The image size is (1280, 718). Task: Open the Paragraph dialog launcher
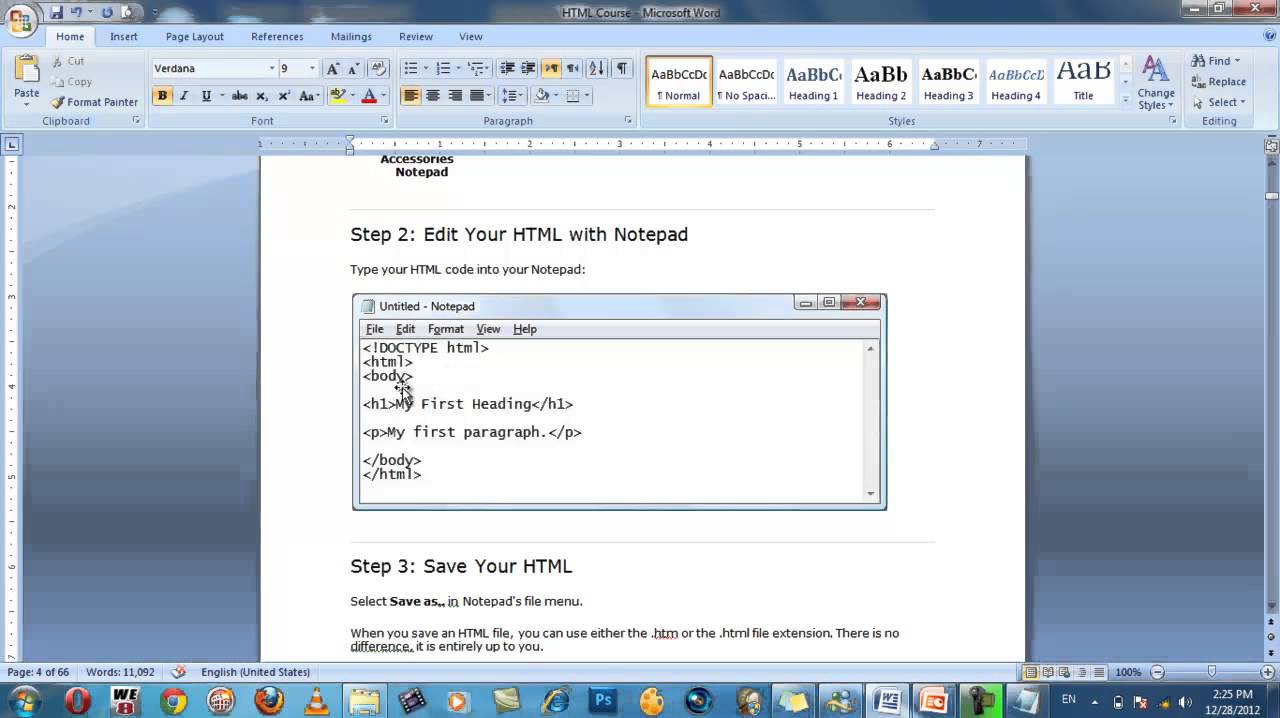click(629, 121)
